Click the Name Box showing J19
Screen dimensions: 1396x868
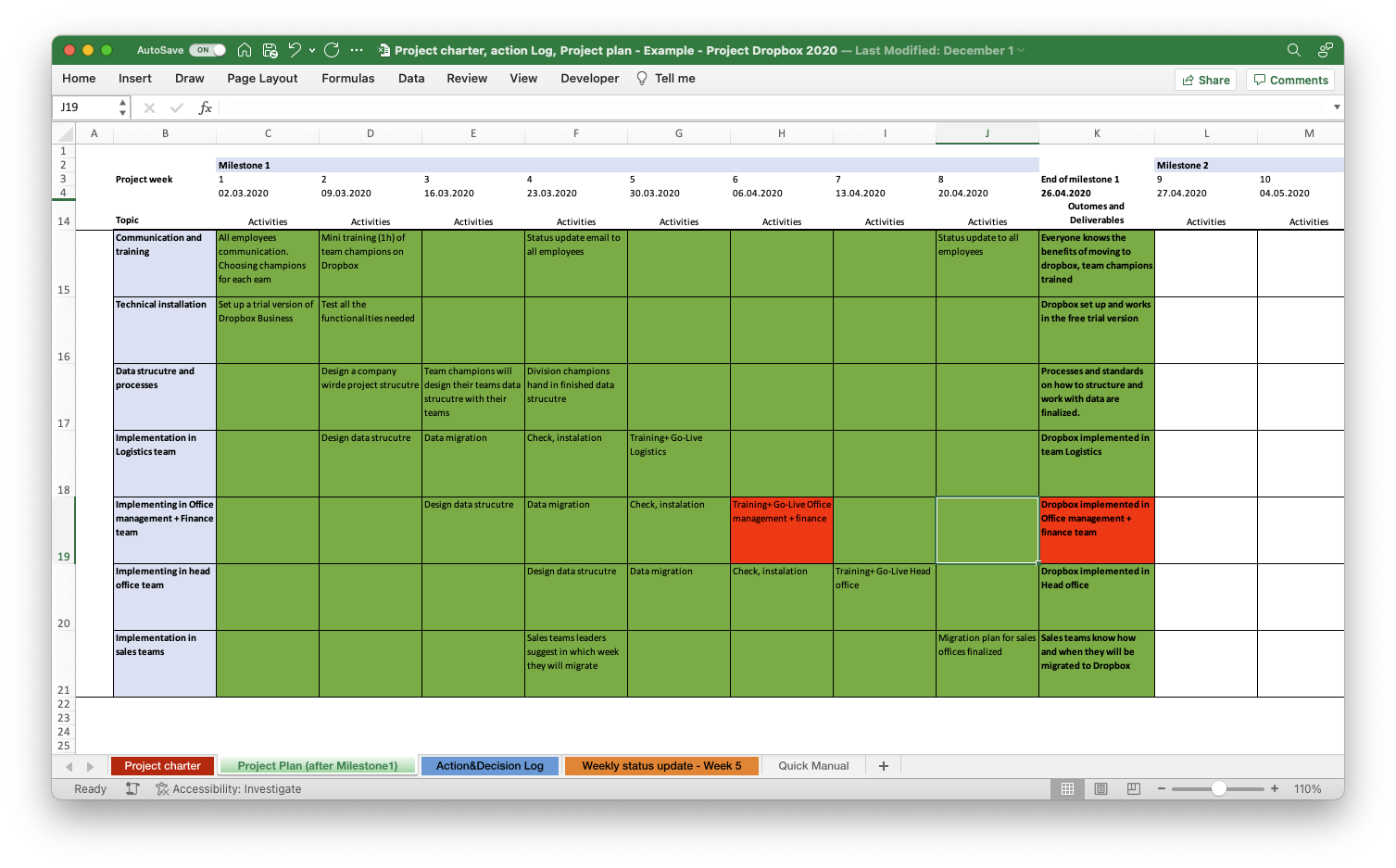[83, 107]
